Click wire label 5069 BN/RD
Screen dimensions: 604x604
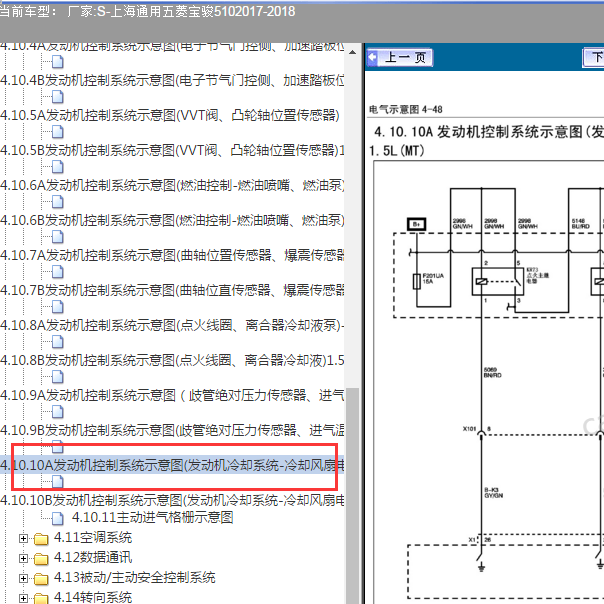pyautogui.click(x=493, y=372)
